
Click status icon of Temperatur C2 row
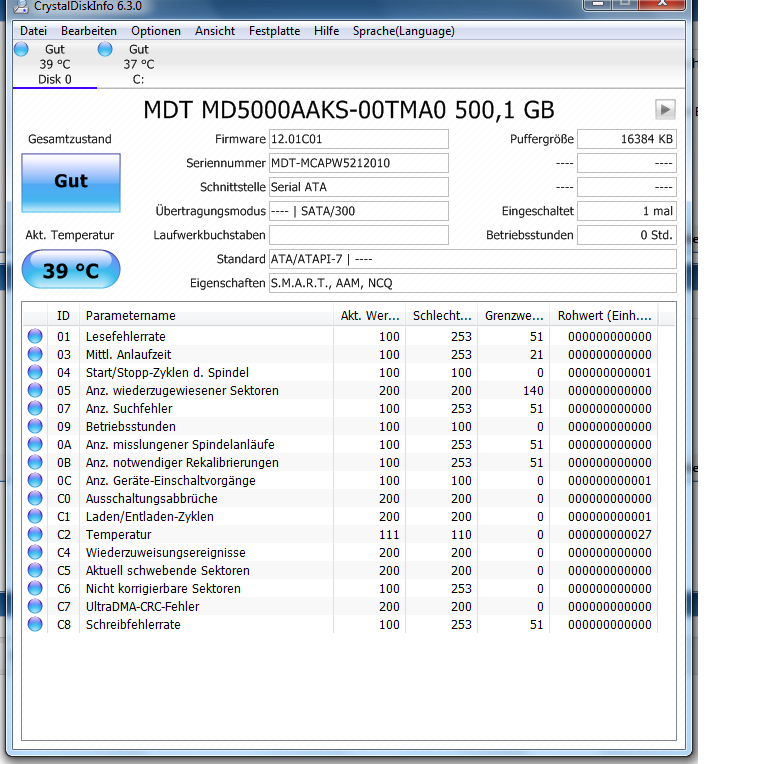pos(35,534)
